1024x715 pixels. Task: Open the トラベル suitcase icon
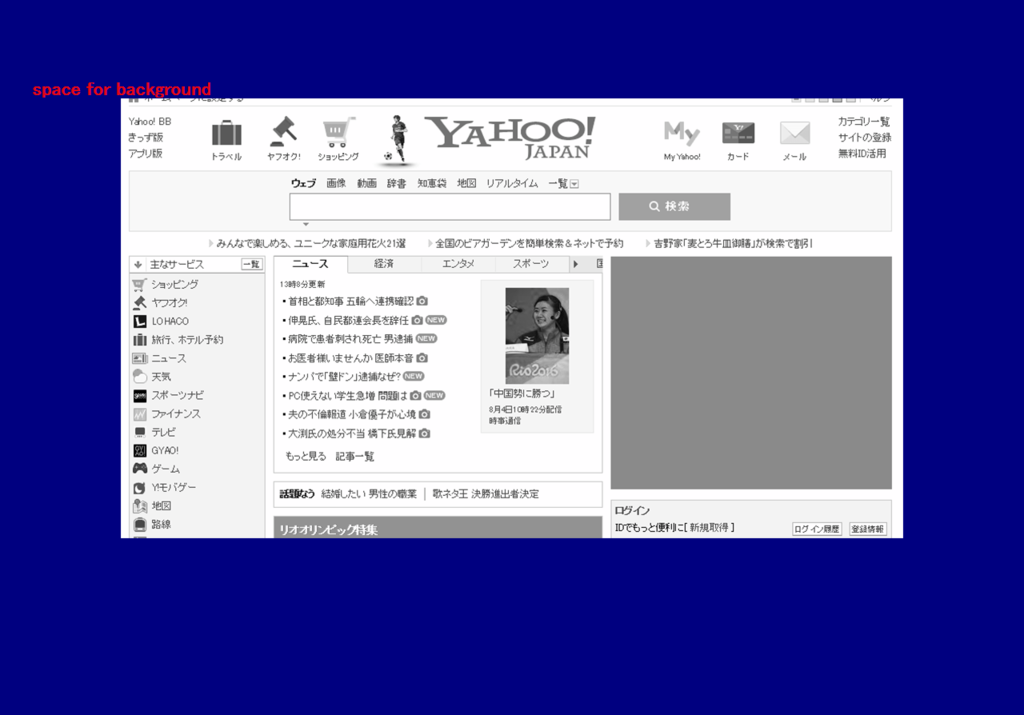coord(227,133)
